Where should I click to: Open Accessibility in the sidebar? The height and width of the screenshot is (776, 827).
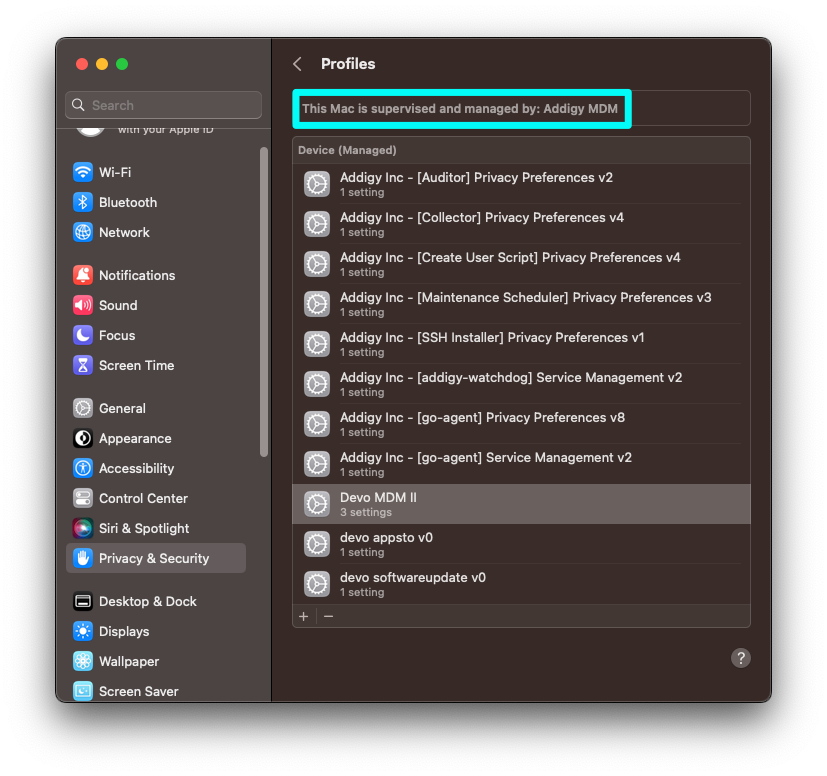[156, 468]
